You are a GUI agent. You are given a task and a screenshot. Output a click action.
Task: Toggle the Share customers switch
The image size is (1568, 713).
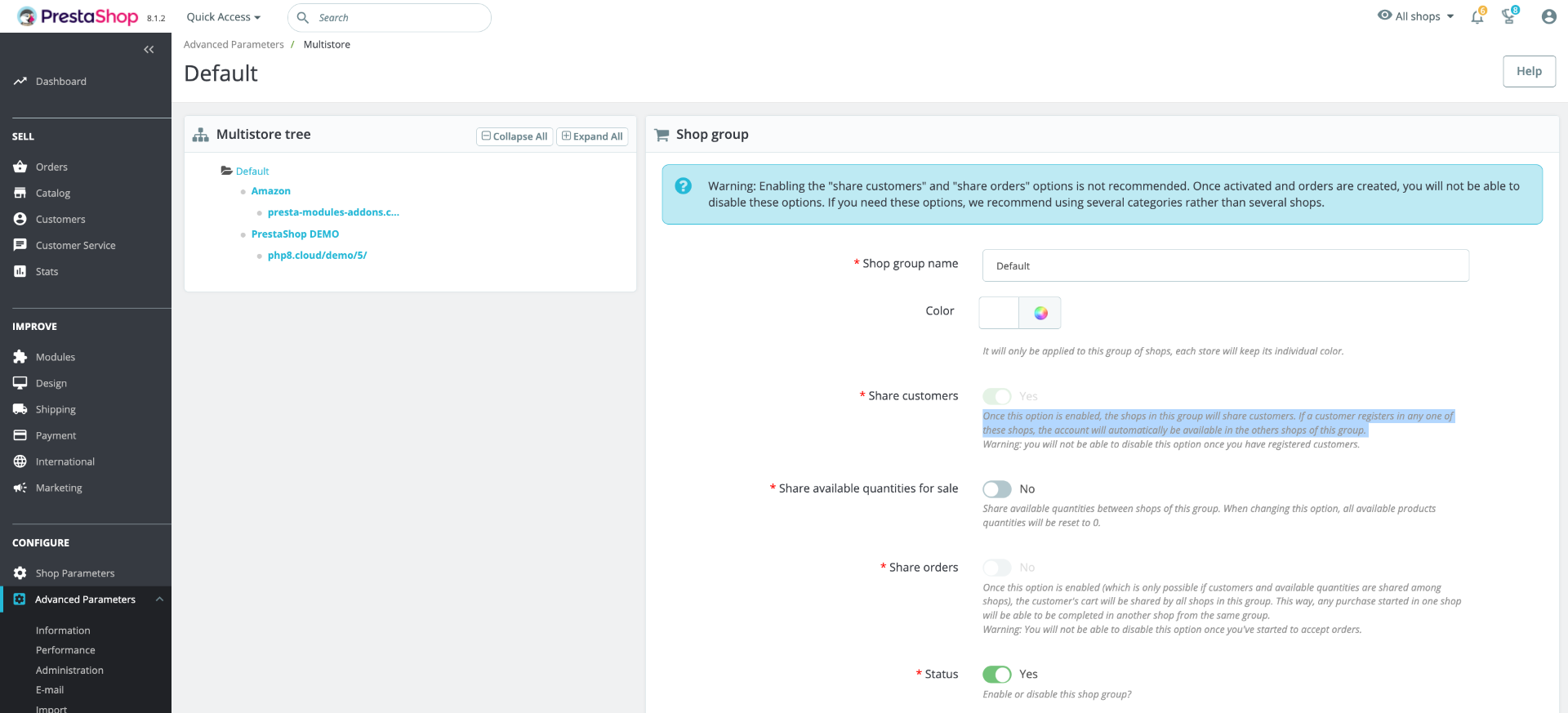(x=997, y=397)
